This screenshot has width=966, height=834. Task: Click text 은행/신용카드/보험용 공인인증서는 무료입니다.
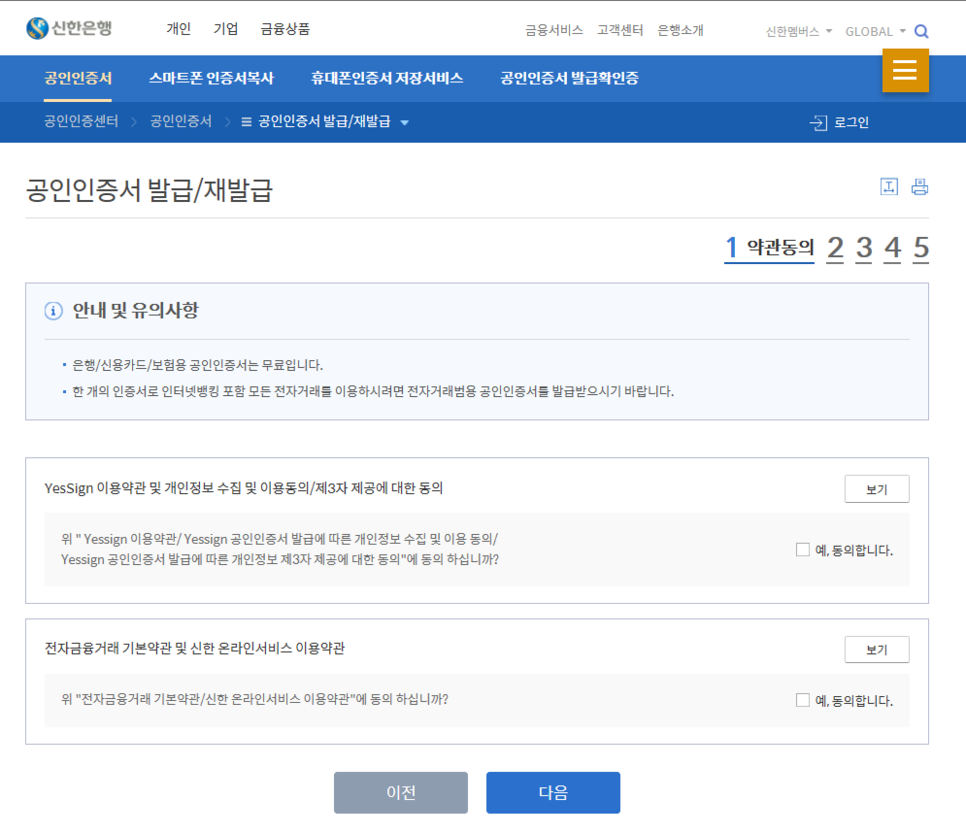(x=198, y=365)
